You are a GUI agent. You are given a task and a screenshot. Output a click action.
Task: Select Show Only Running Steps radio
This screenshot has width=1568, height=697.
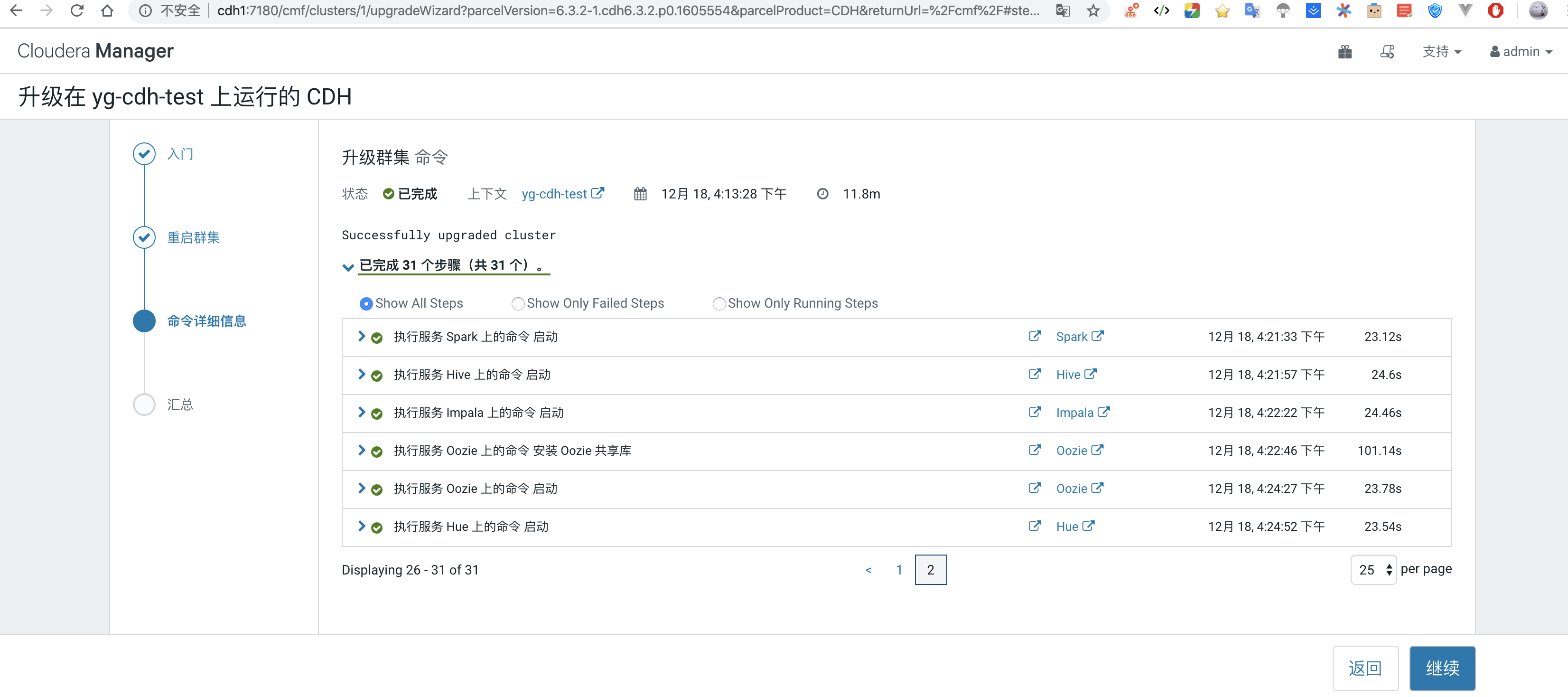(718, 303)
